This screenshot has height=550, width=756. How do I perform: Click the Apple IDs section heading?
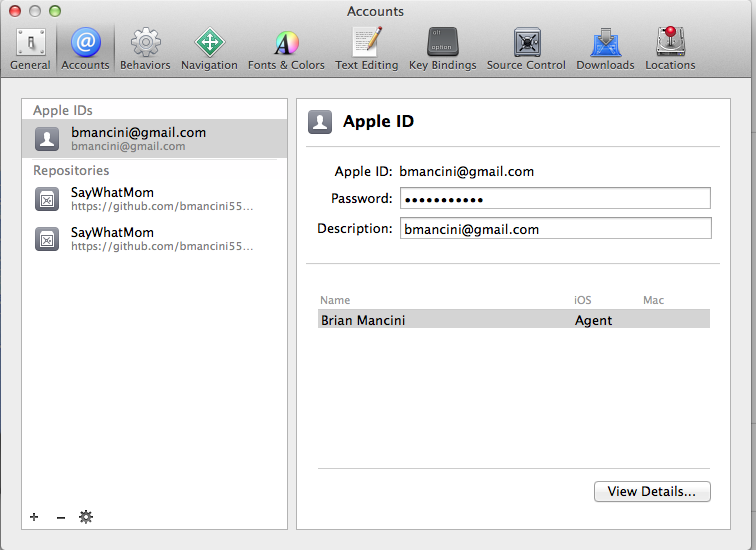point(63,110)
